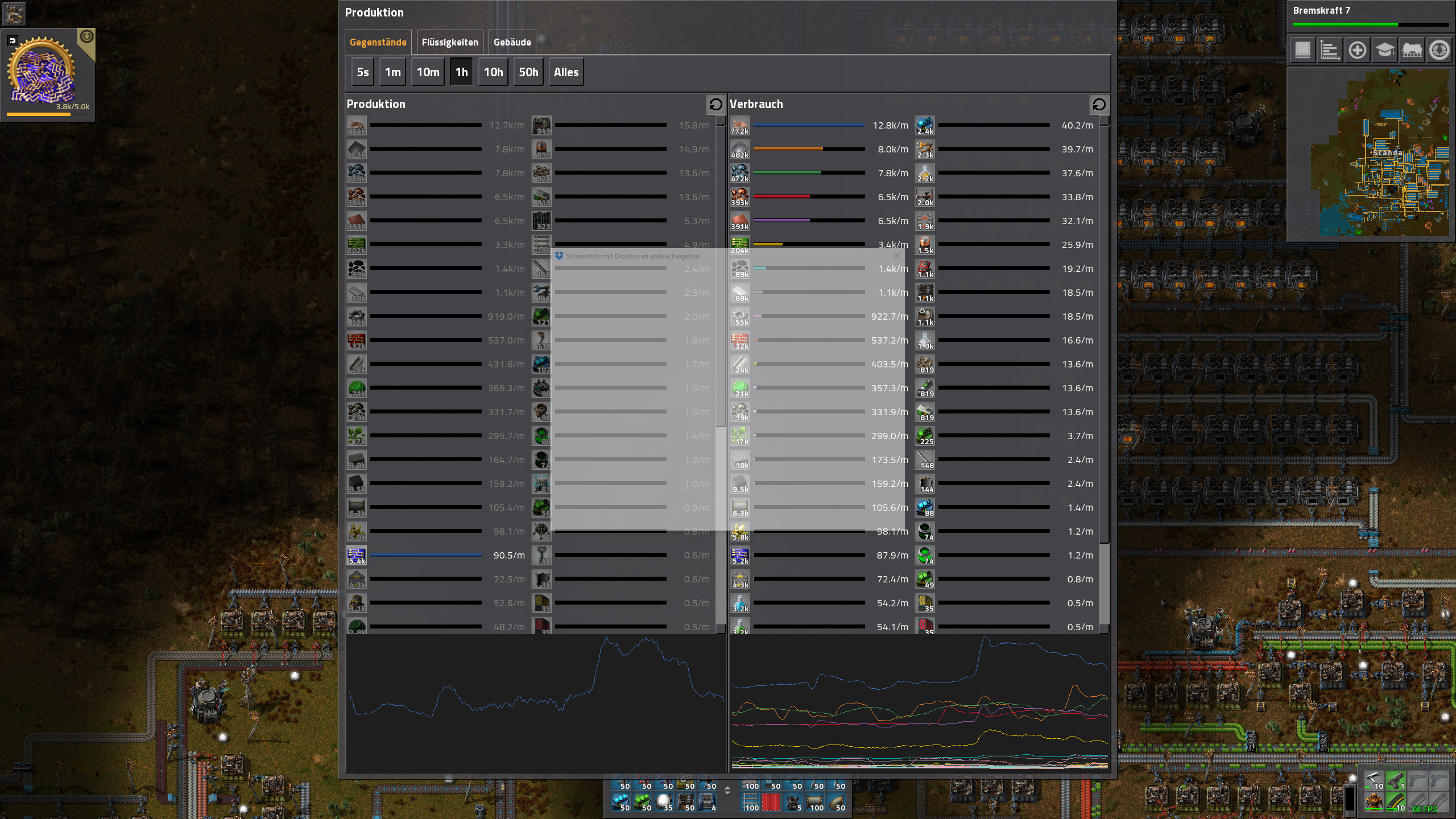Click Dropbox 'Screenshots mit Dropbox' notification text

pos(632,257)
